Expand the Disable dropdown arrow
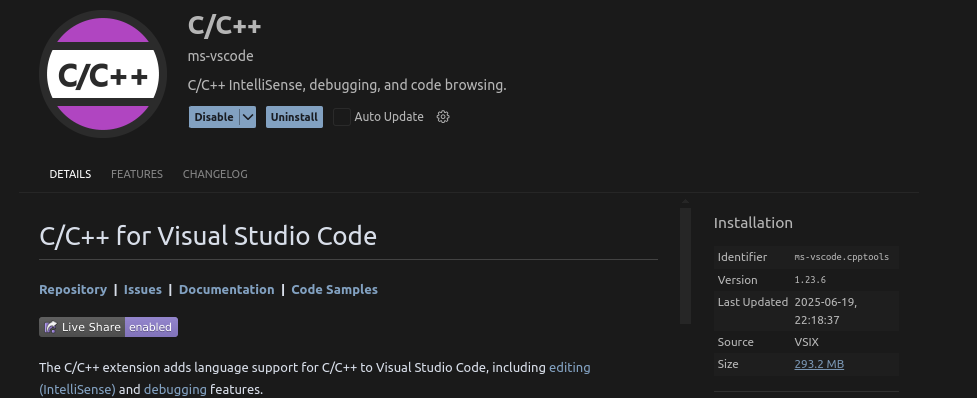Viewport: 977px width, 398px height. point(248,117)
